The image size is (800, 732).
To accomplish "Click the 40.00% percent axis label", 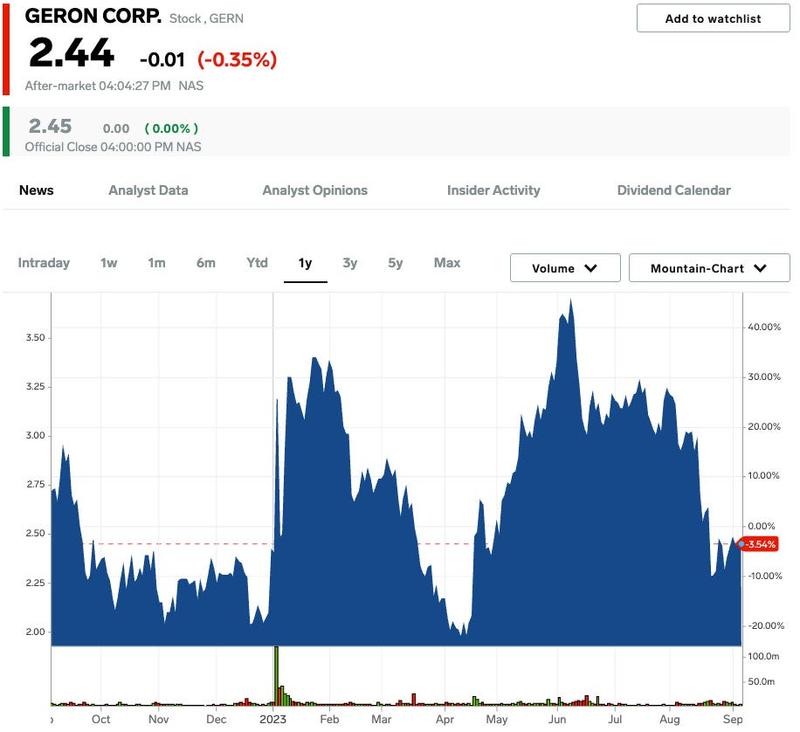I will tap(764, 327).
